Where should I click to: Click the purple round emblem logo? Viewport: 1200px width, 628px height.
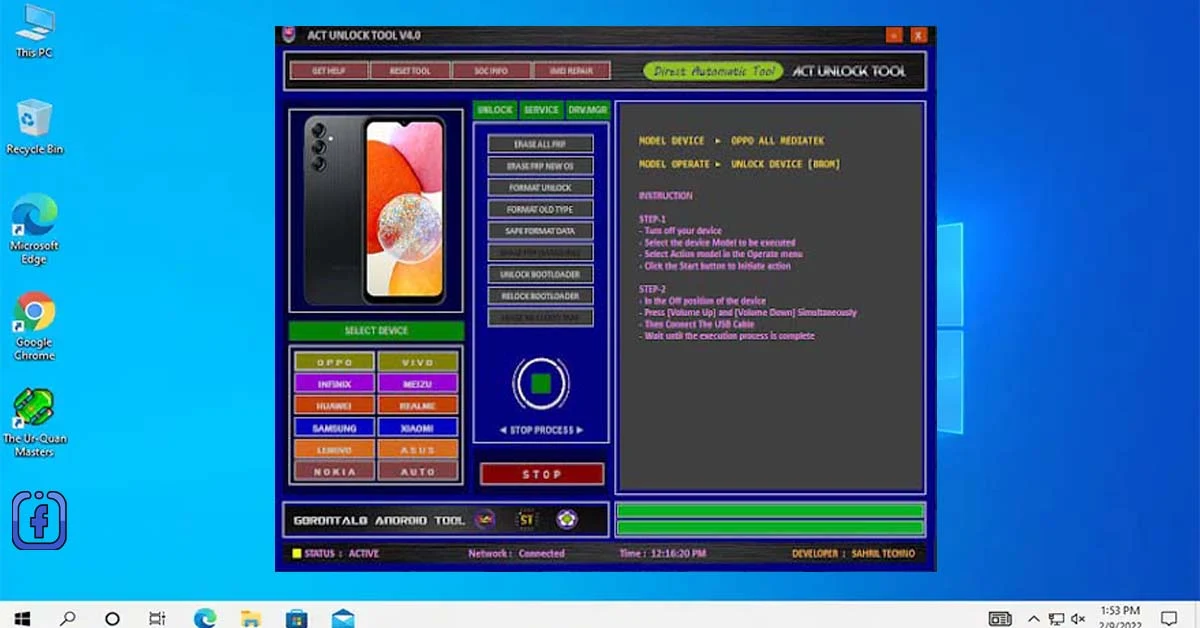point(567,520)
